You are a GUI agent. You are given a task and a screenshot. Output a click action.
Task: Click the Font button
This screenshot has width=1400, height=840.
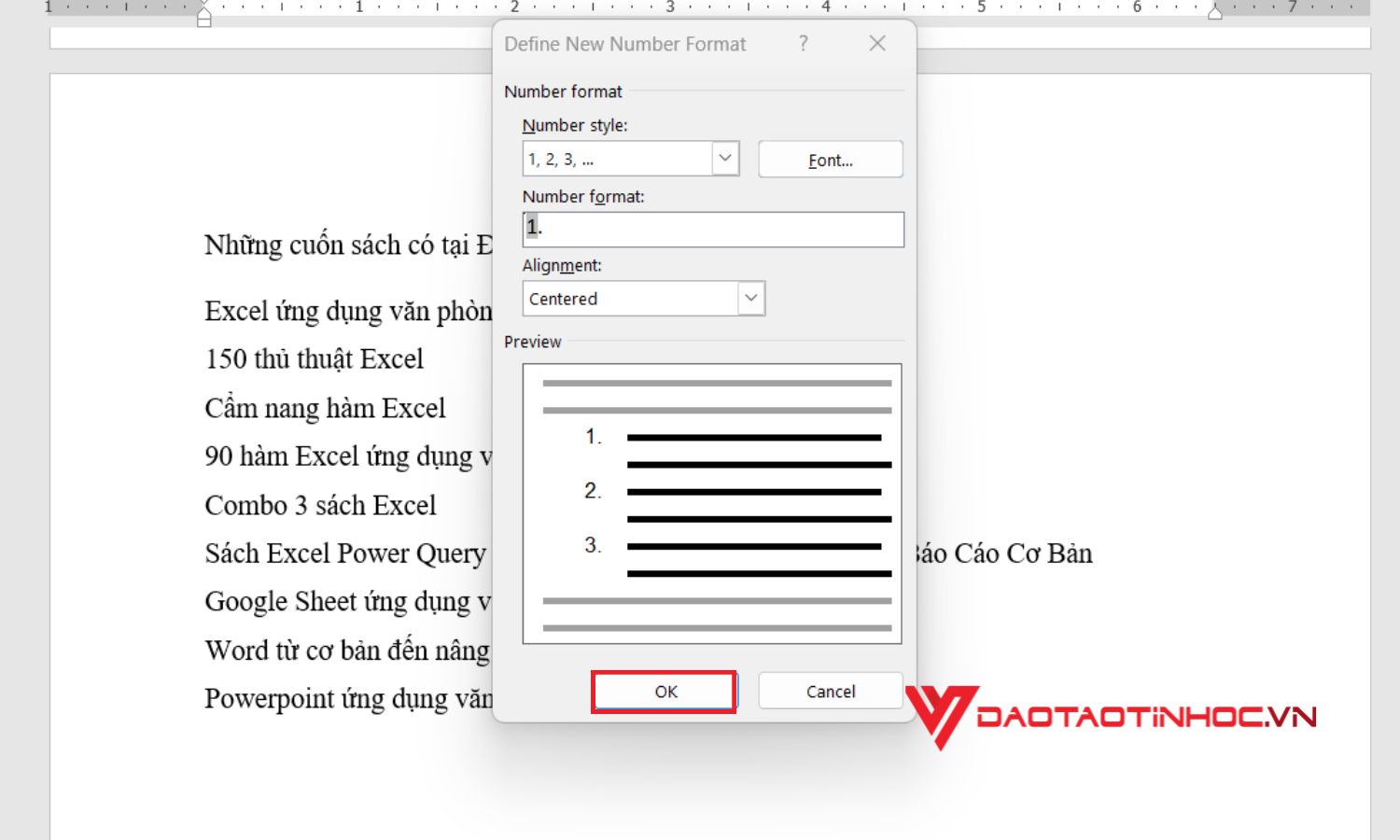click(x=829, y=159)
